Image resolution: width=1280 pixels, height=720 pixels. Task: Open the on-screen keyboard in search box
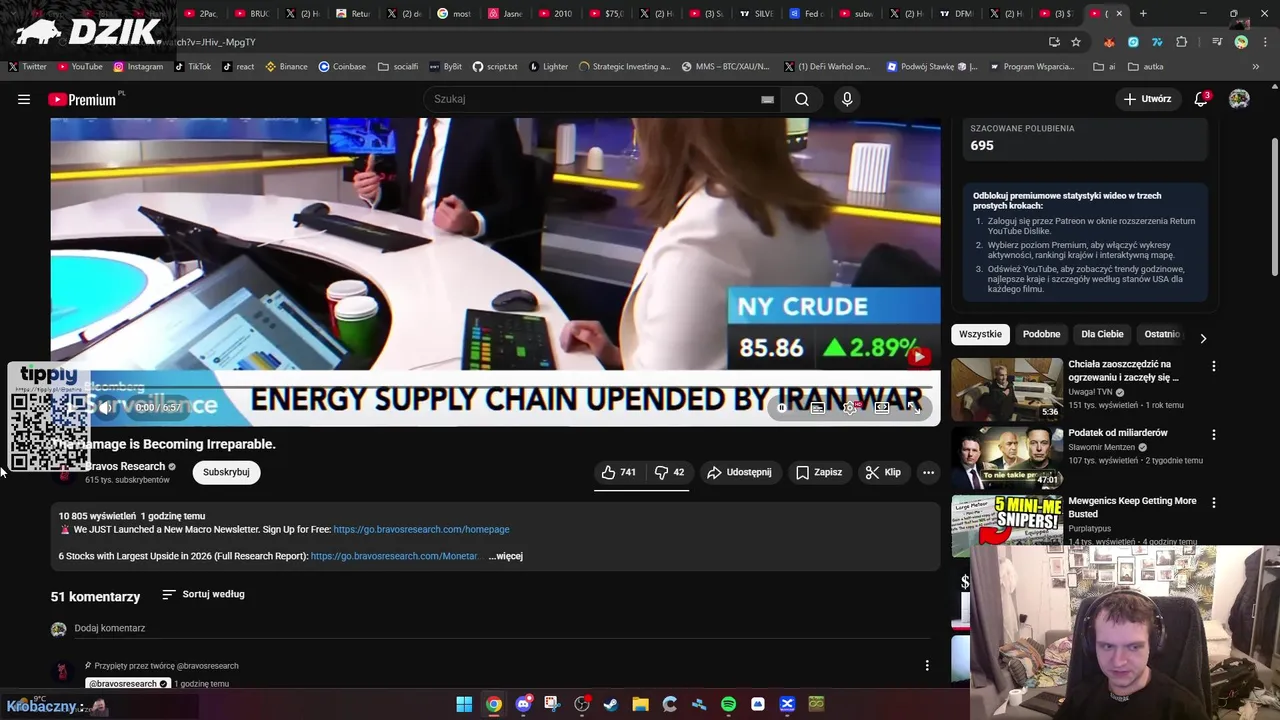(767, 99)
